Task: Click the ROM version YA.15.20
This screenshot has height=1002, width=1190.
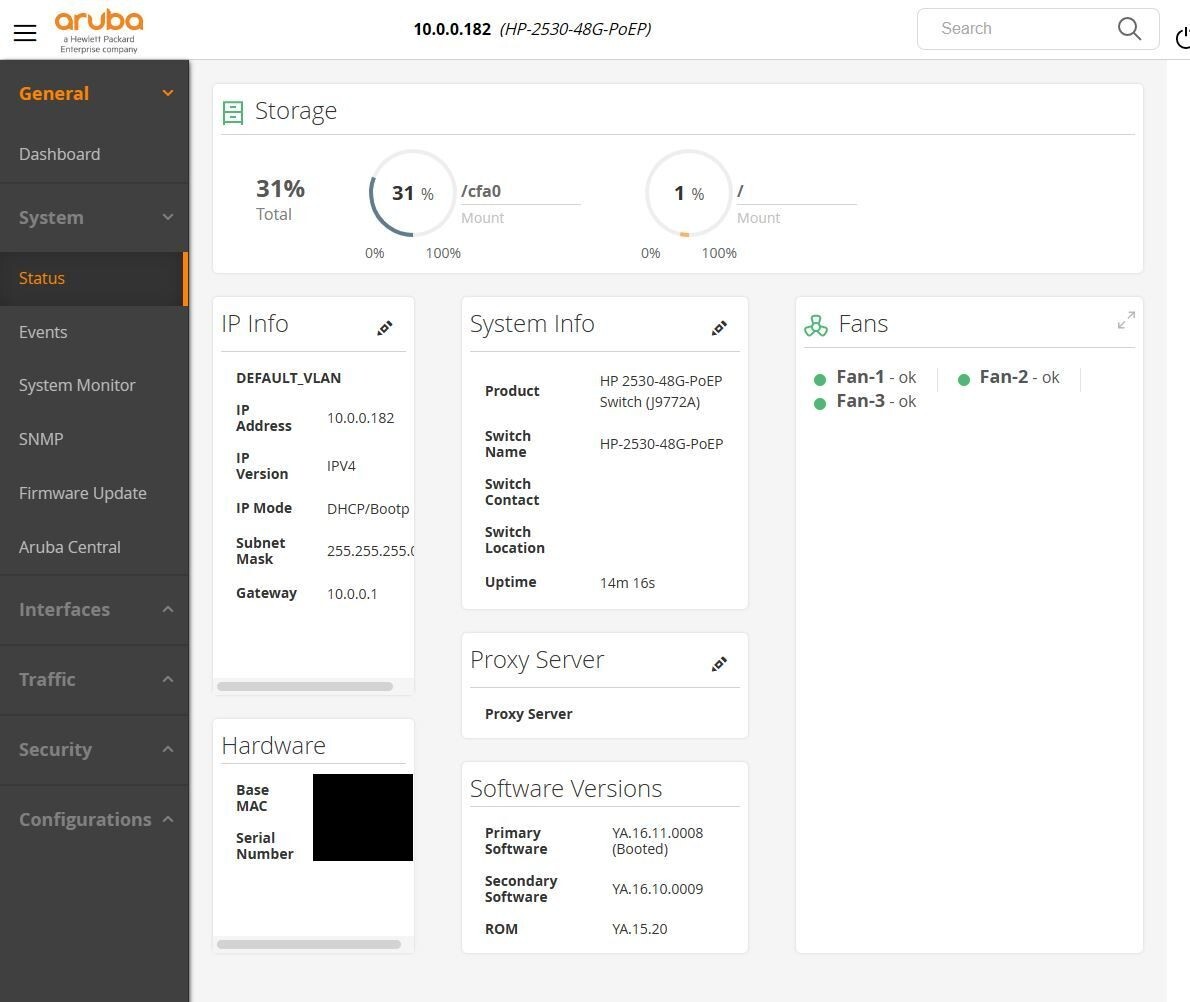Action: click(x=640, y=929)
